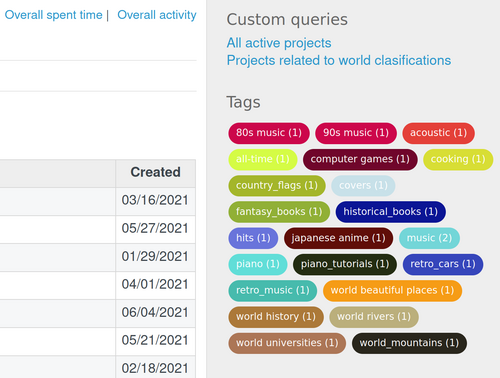This screenshot has height=378, width=500.
Task: Filter by the music (2) tag
Action: [x=429, y=238]
